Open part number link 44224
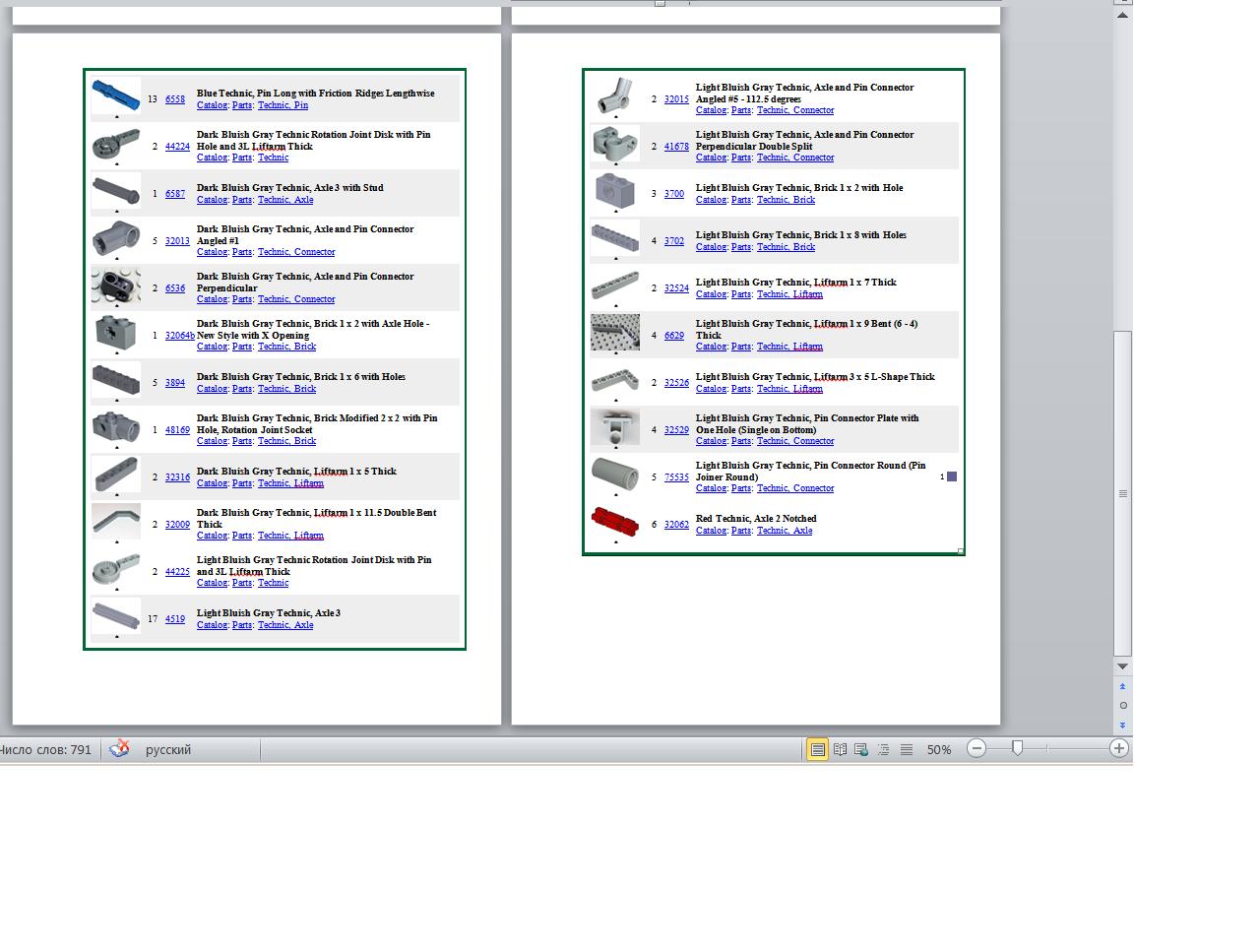 point(177,147)
